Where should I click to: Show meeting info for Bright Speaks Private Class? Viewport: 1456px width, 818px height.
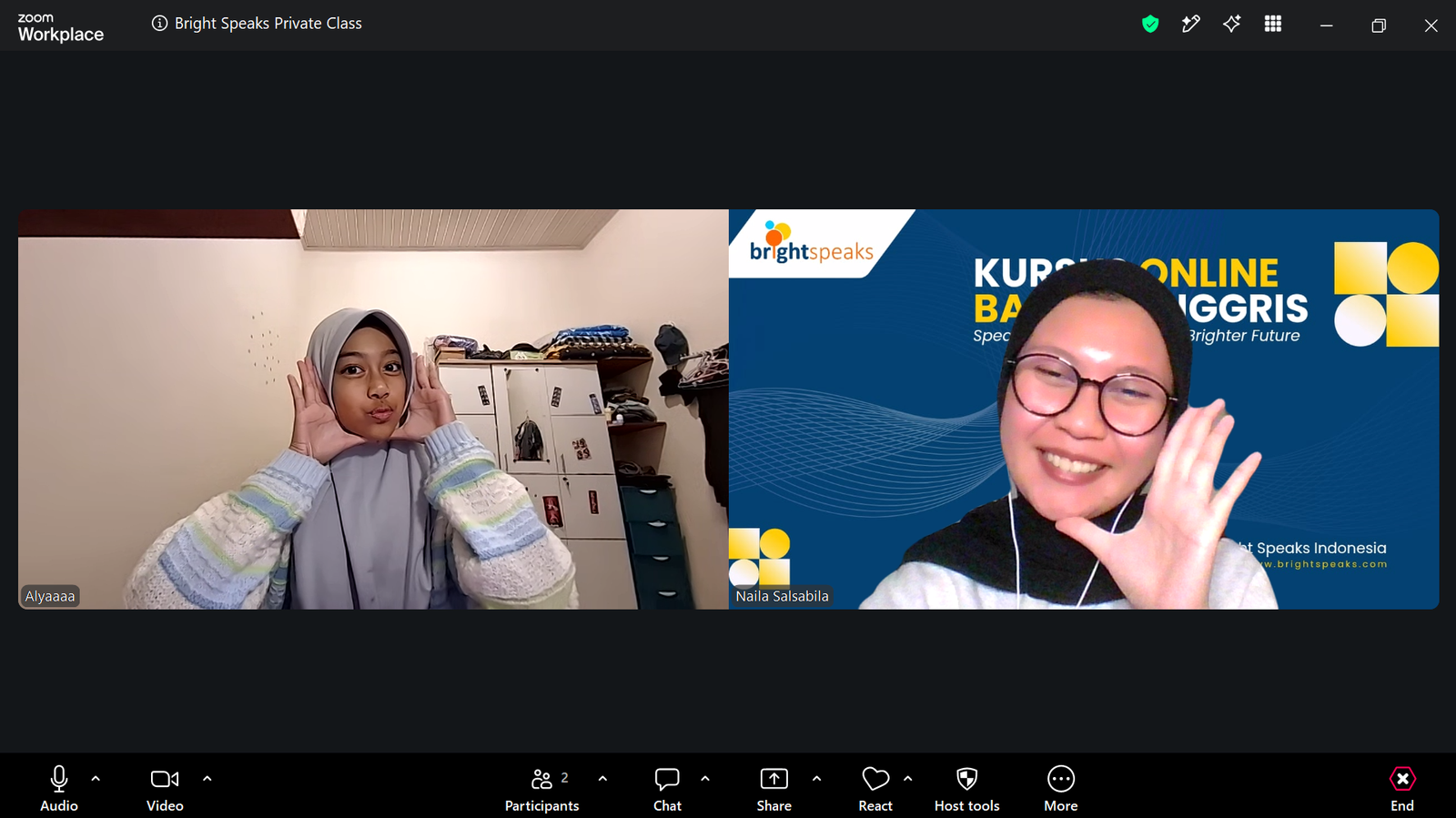pyautogui.click(x=257, y=24)
